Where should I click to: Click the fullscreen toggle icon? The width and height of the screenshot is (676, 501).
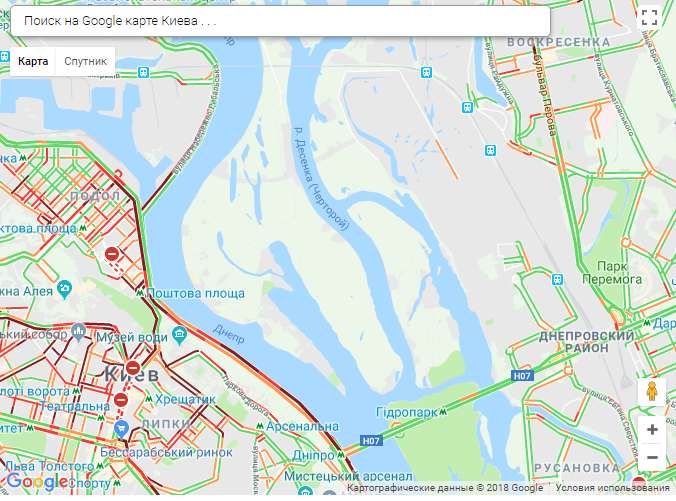(649, 18)
